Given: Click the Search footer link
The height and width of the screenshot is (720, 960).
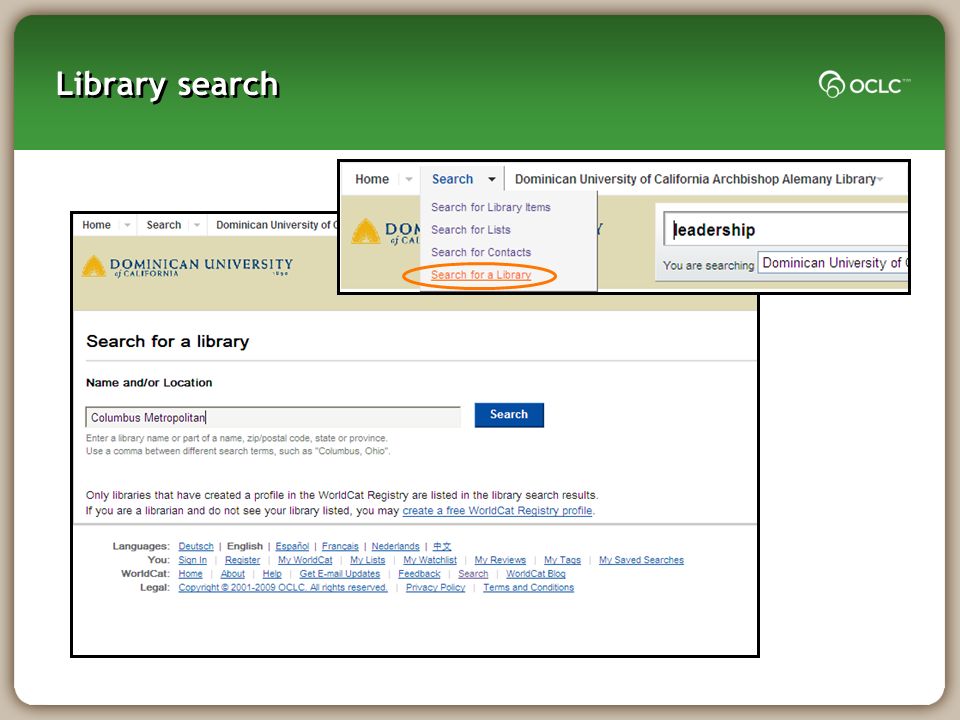Looking at the screenshot, I should (x=473, y=574).
